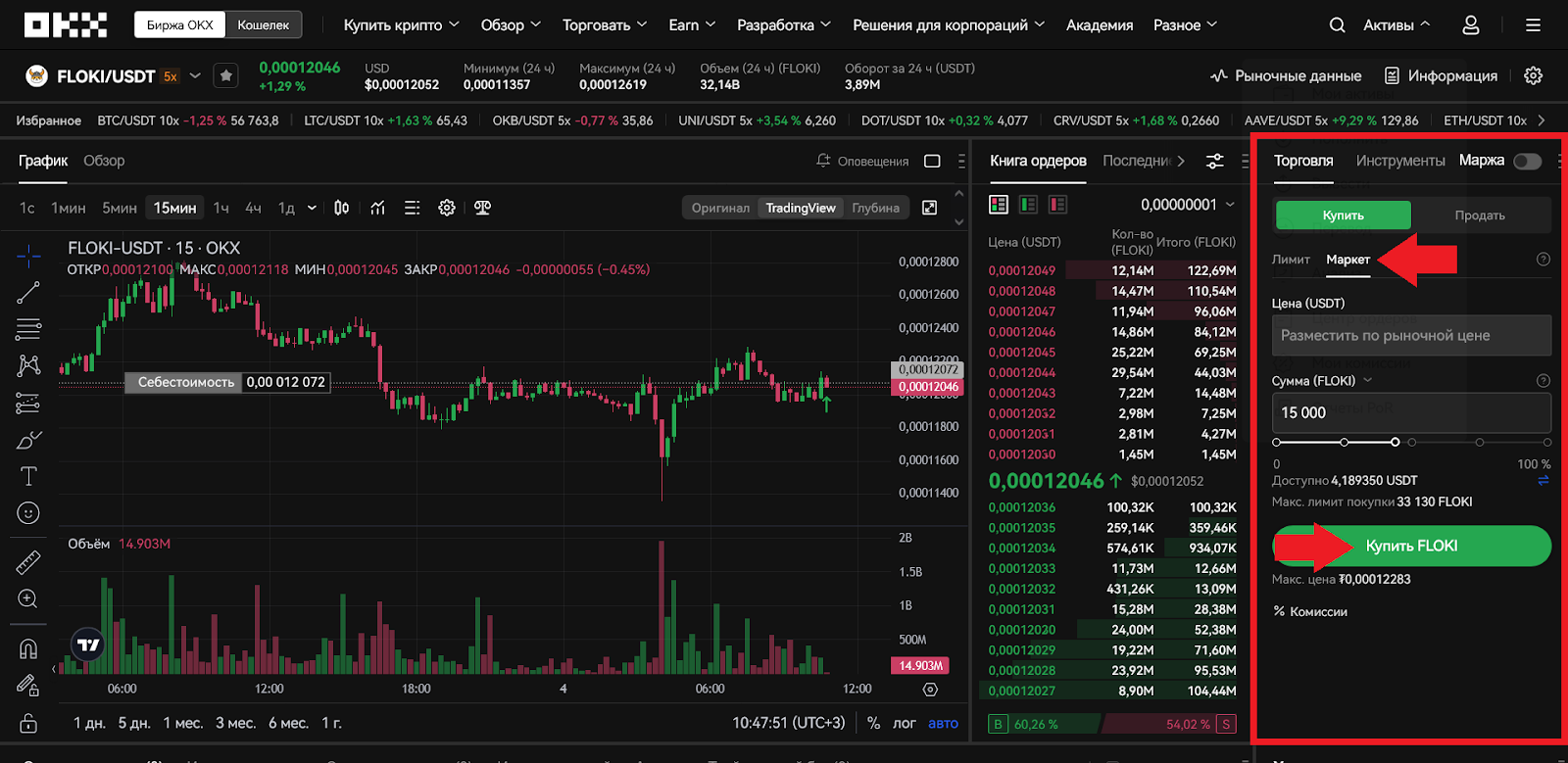Select the trend line drawing tool
This screenshot has height=763, width=1568.
click(x=28, y=292)
